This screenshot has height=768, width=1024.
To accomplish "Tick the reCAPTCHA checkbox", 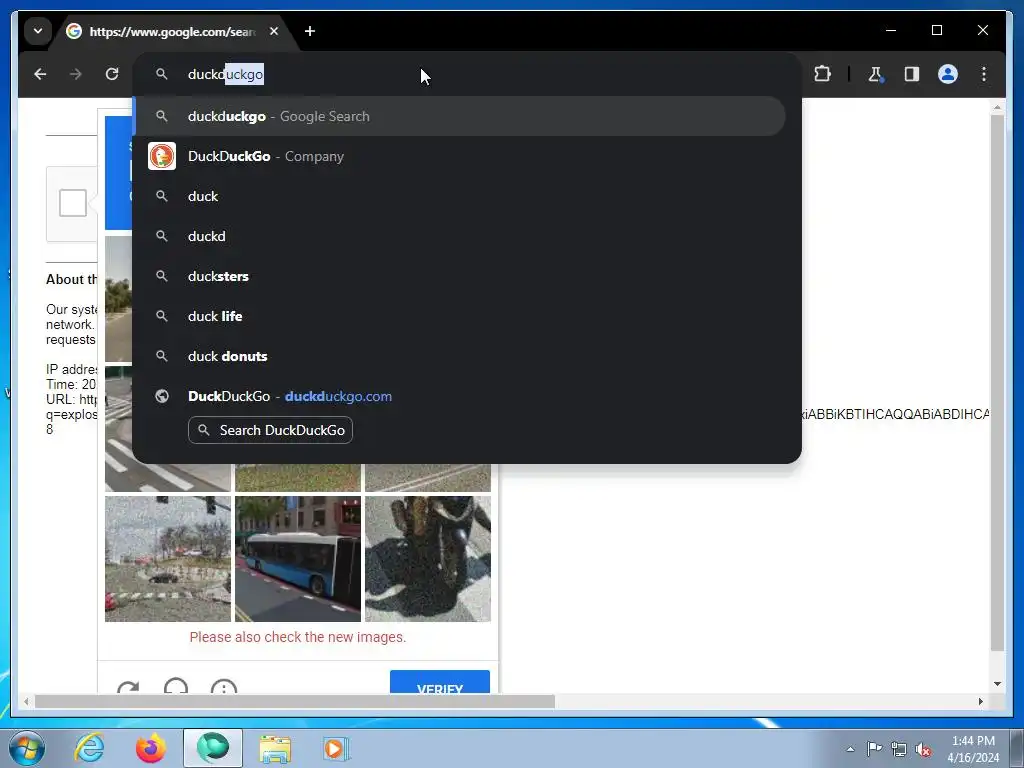I will click(72, 203).
